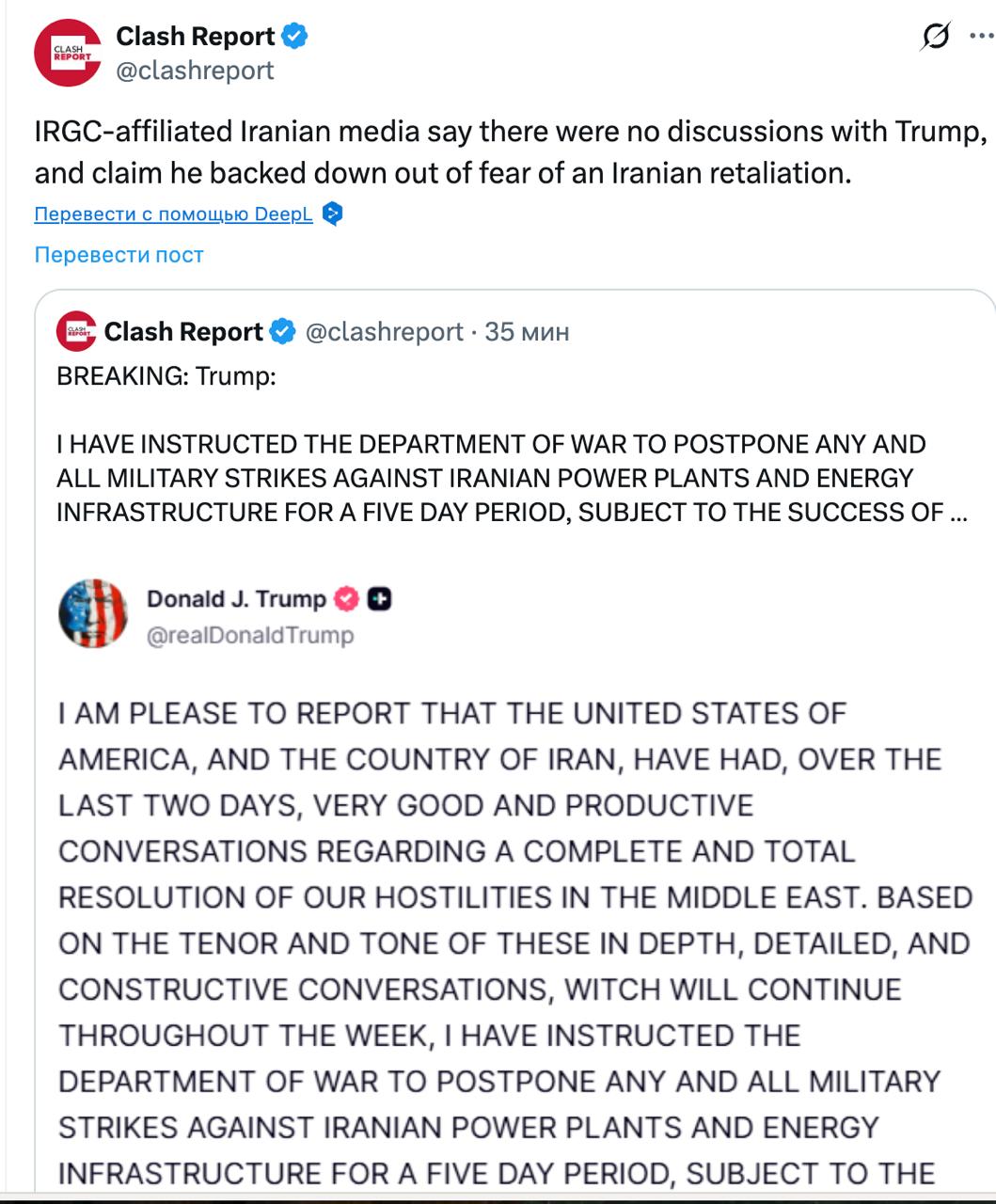Click the DeepL logo icon
The width and height of the screenshot is (996, 1204).
point(332,214)
